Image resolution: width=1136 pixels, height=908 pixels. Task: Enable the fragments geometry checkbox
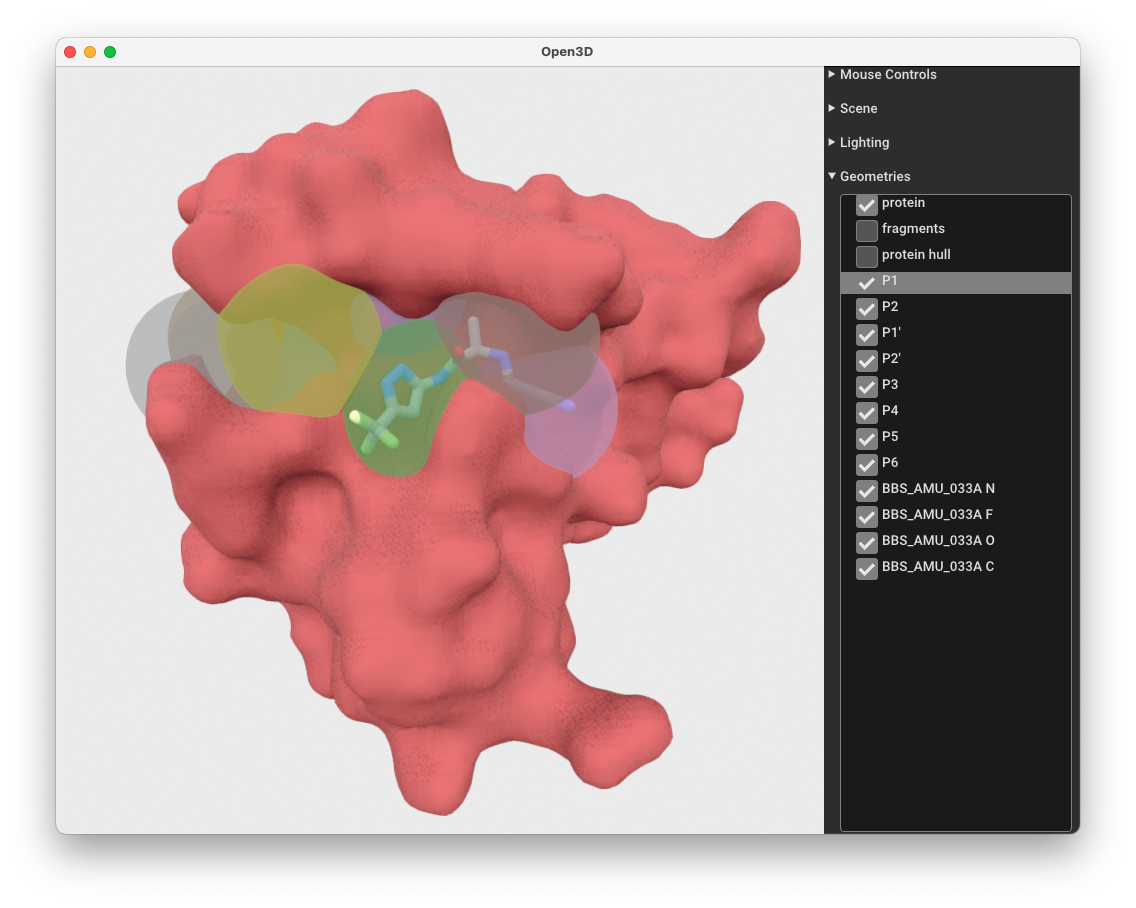(x=867, y=230)
